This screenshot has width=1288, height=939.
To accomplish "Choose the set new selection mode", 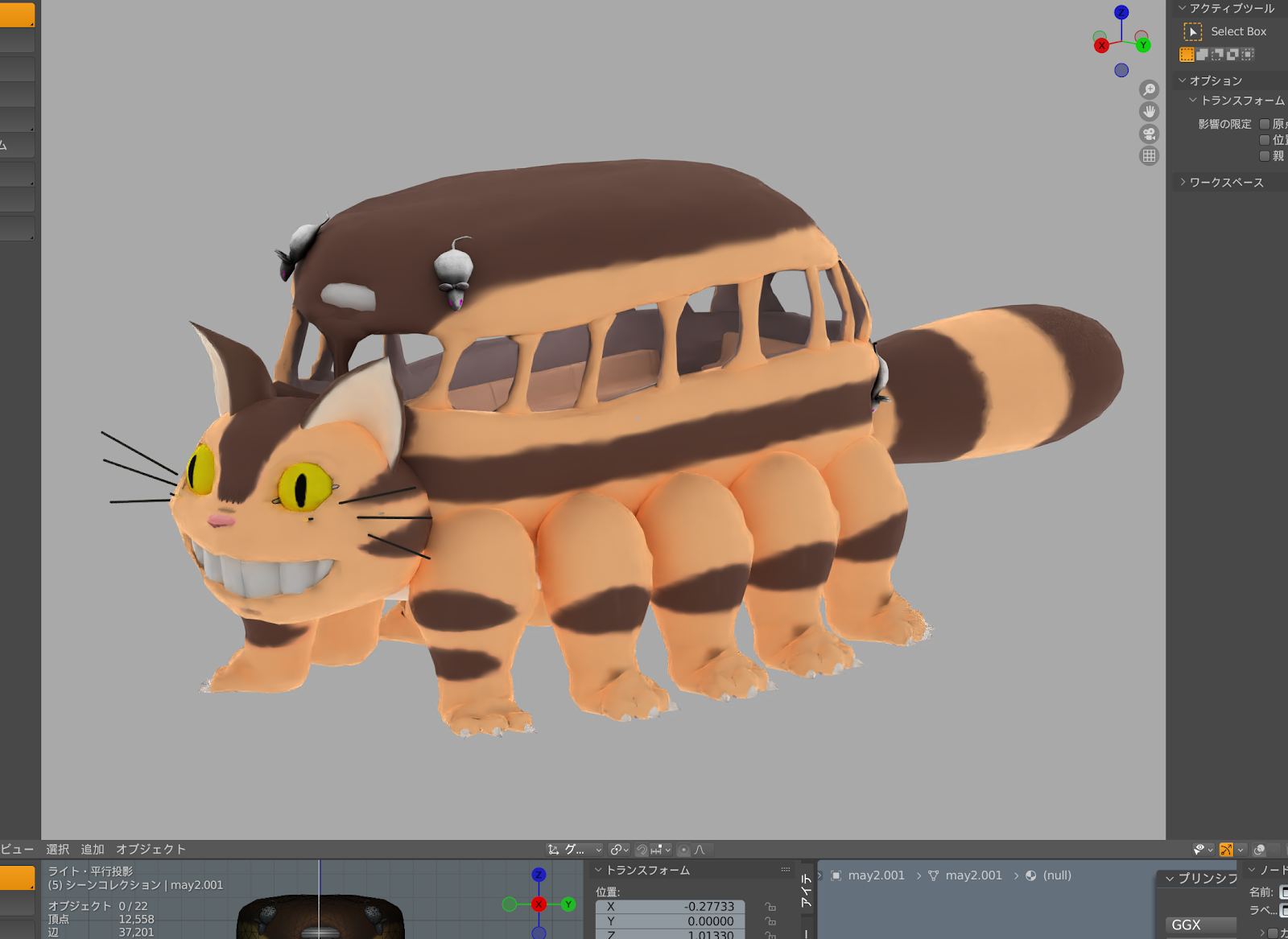I will 1187,55.
